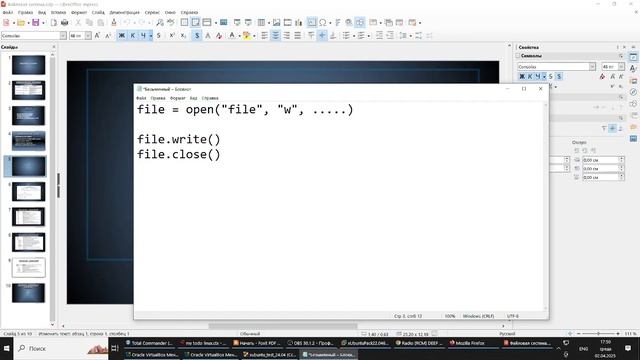Toggle Bold (Ж) in formatting toolbar
640x360 pixels.
click(122, 36)
